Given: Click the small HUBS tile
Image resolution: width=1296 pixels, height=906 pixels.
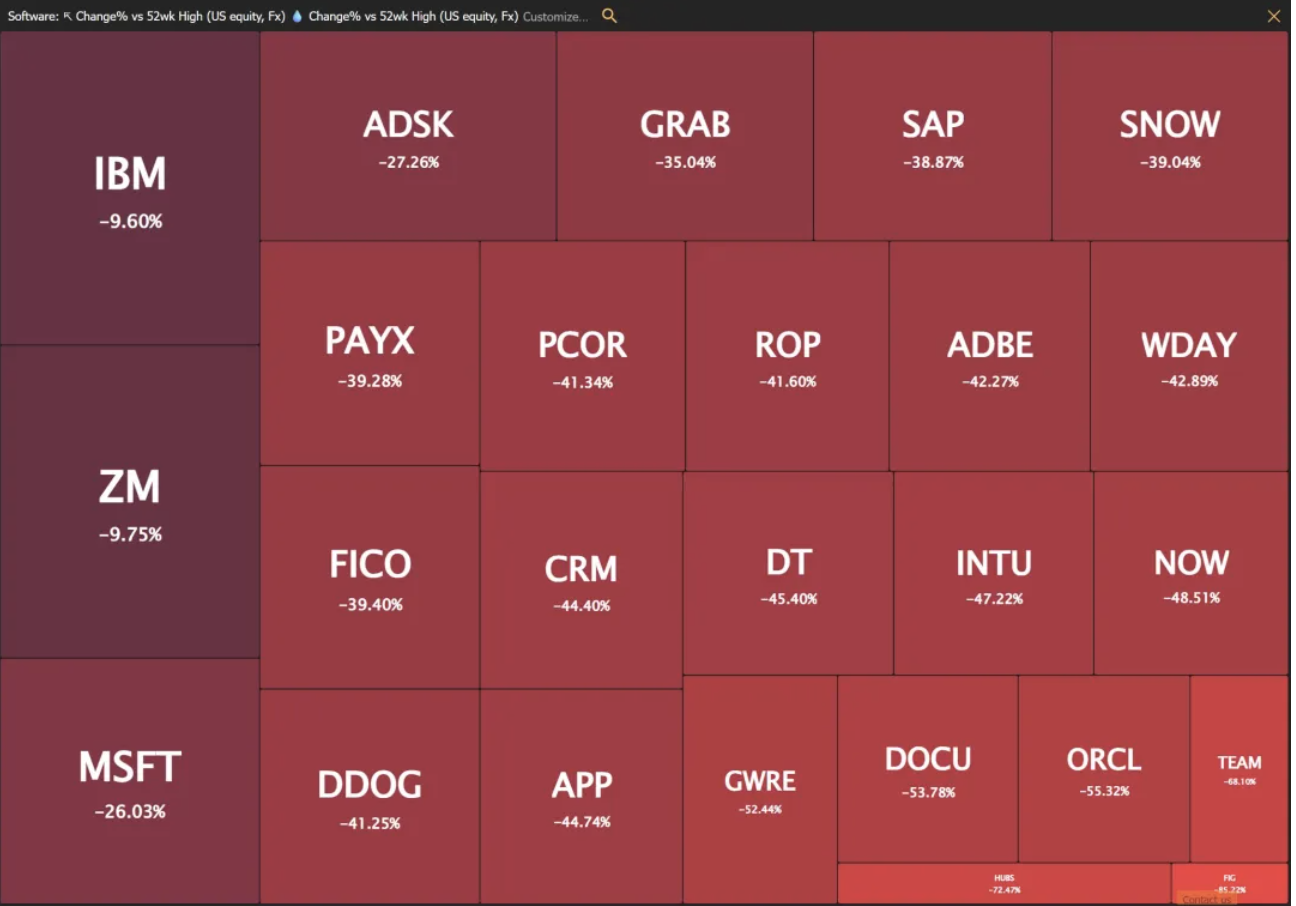Looking at the screenshot, I should (1004, 883).
